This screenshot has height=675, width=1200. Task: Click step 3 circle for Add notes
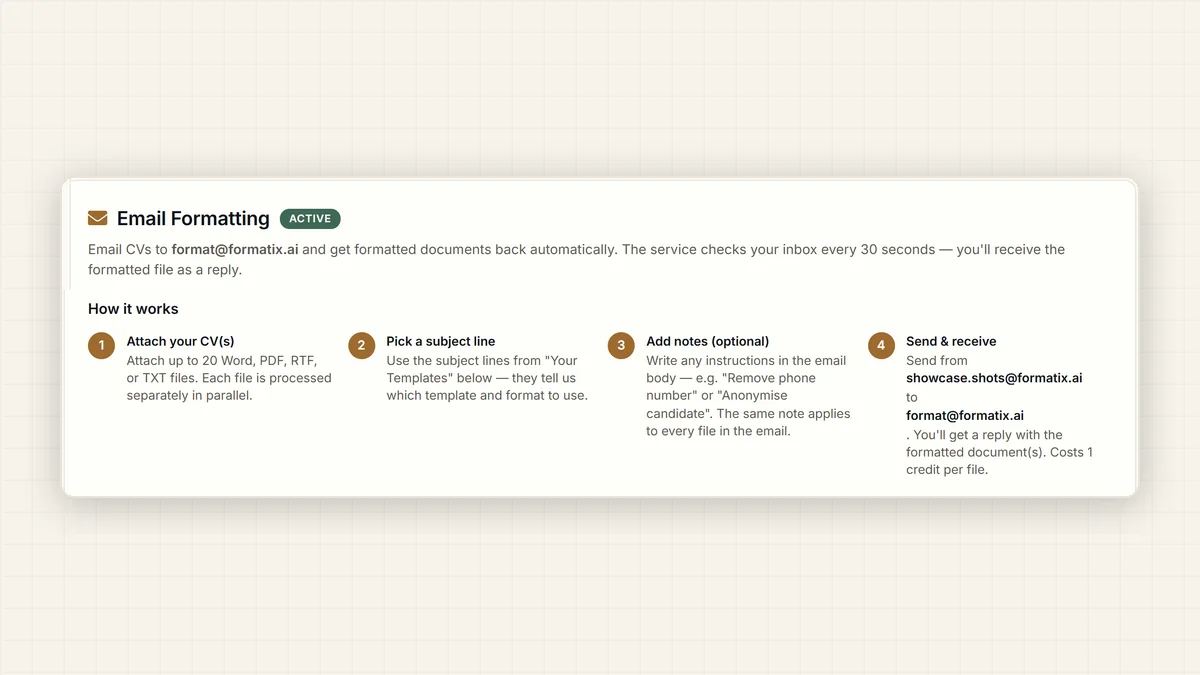[621, 346]
